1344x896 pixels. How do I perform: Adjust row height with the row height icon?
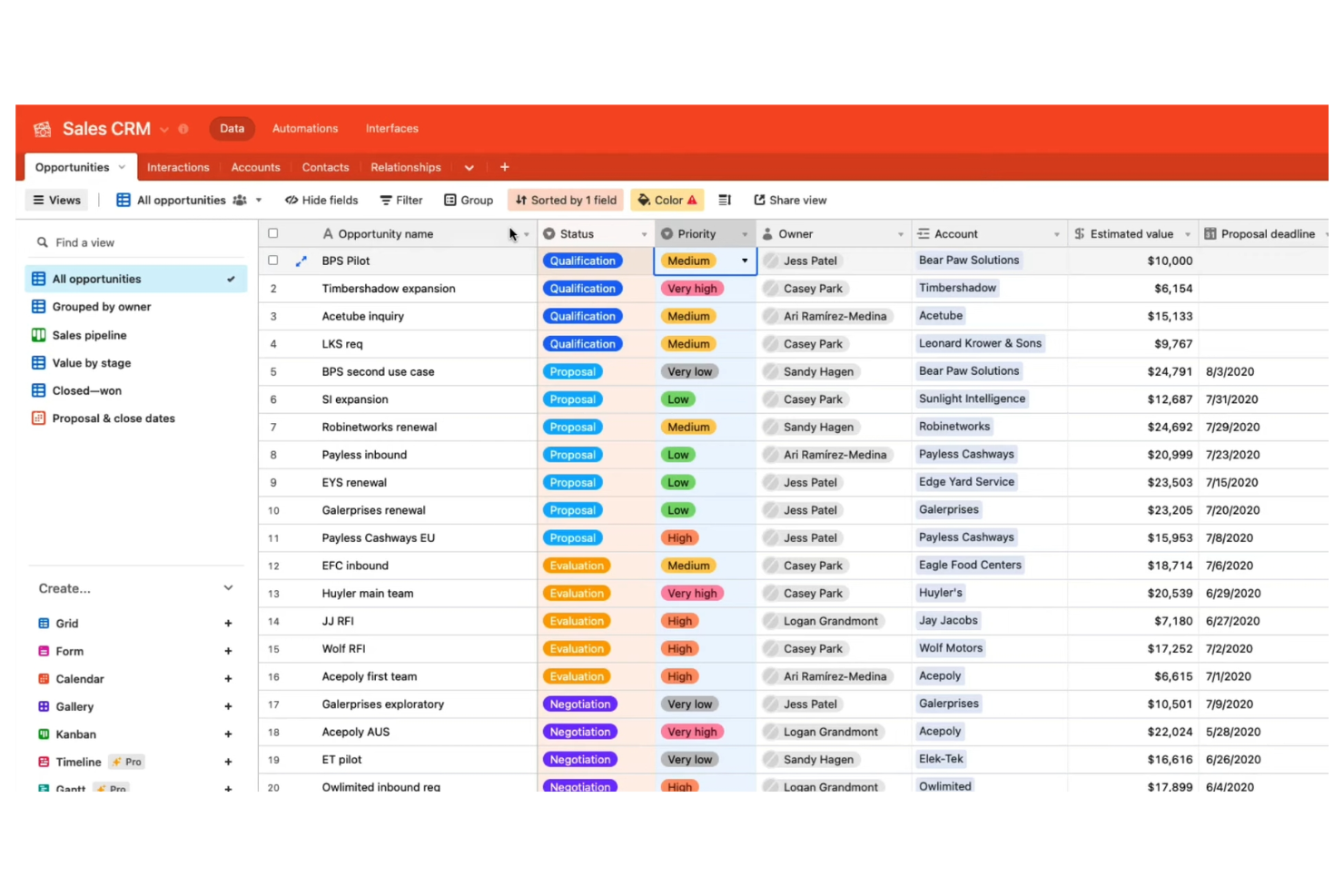coord(724,200)
